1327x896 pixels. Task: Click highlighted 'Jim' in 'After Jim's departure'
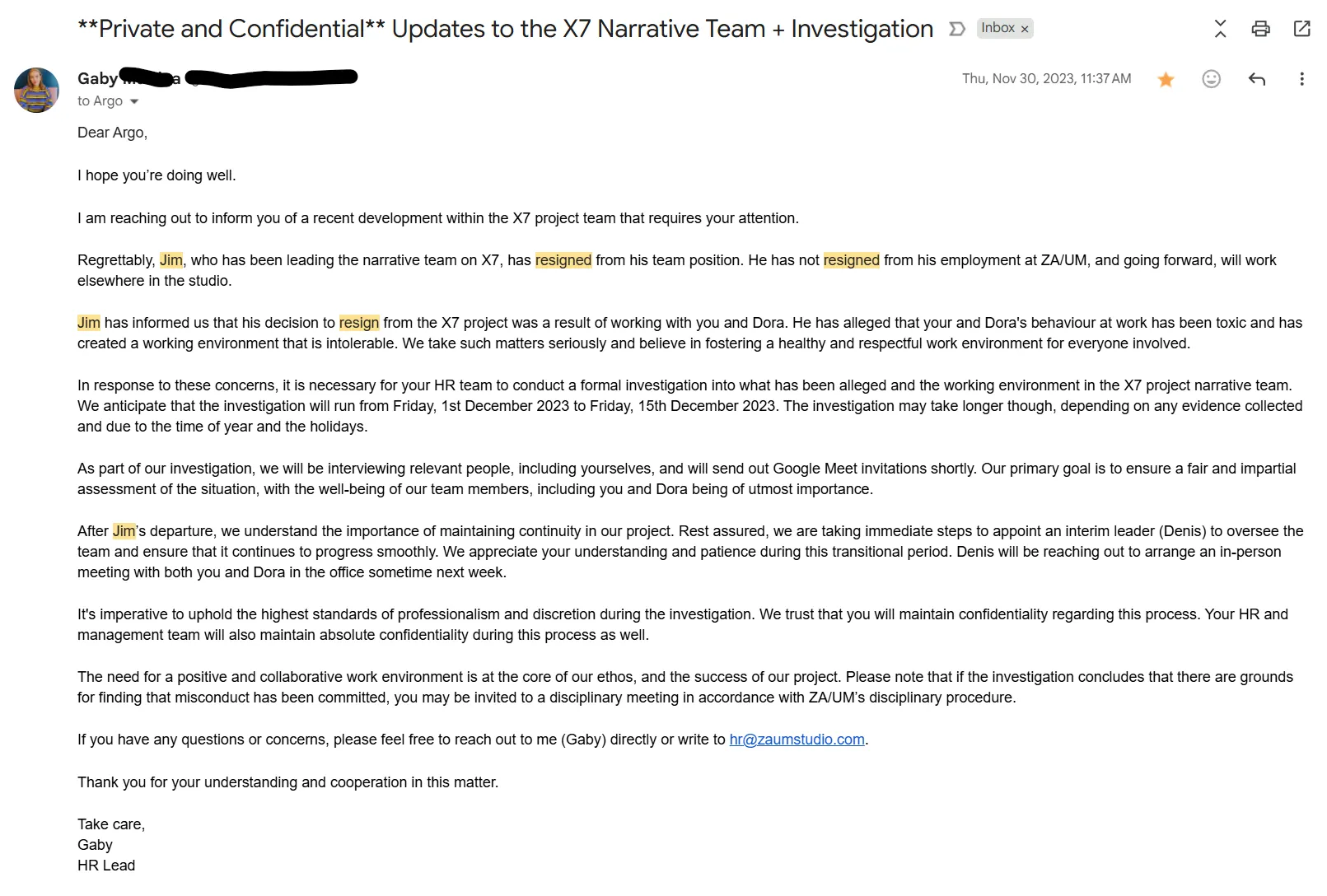coord(124,531)
